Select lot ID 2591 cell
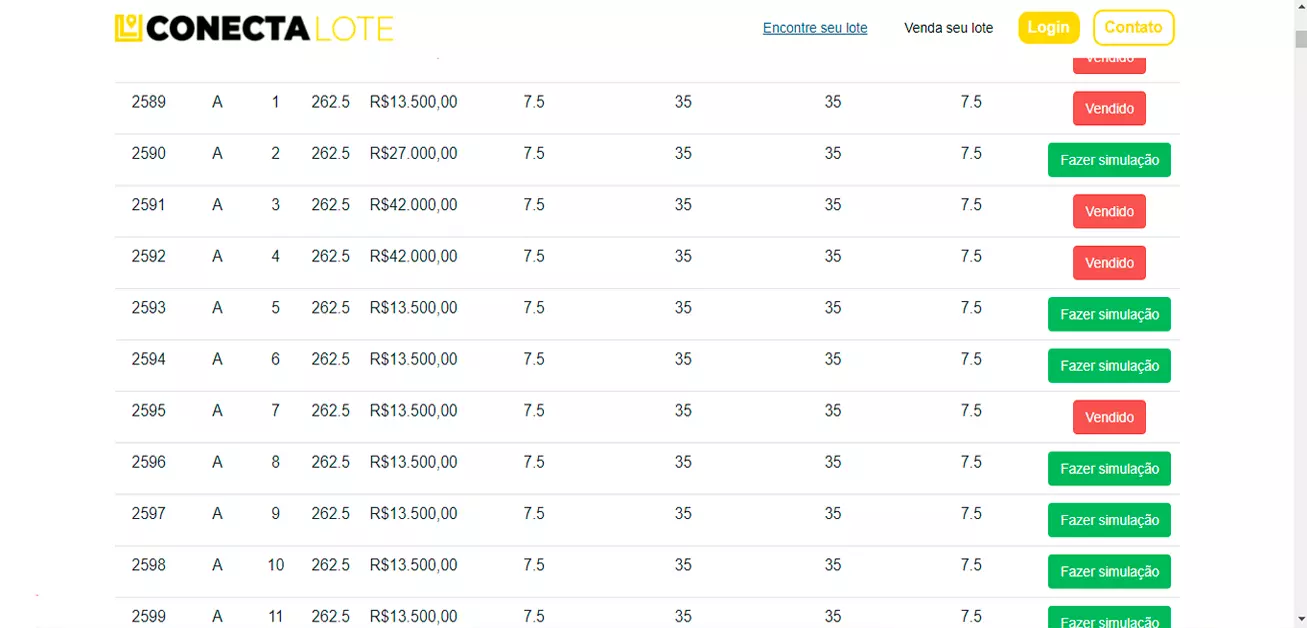1307x628 pixels. pyautogui.click(x=149, y=205)
